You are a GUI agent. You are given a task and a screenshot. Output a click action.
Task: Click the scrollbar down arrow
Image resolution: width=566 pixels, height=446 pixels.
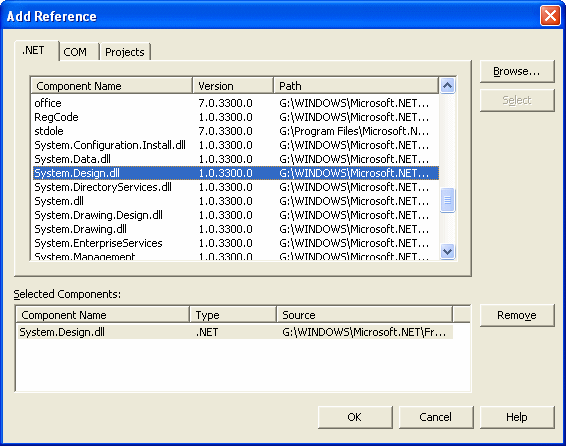coord(448,251)
